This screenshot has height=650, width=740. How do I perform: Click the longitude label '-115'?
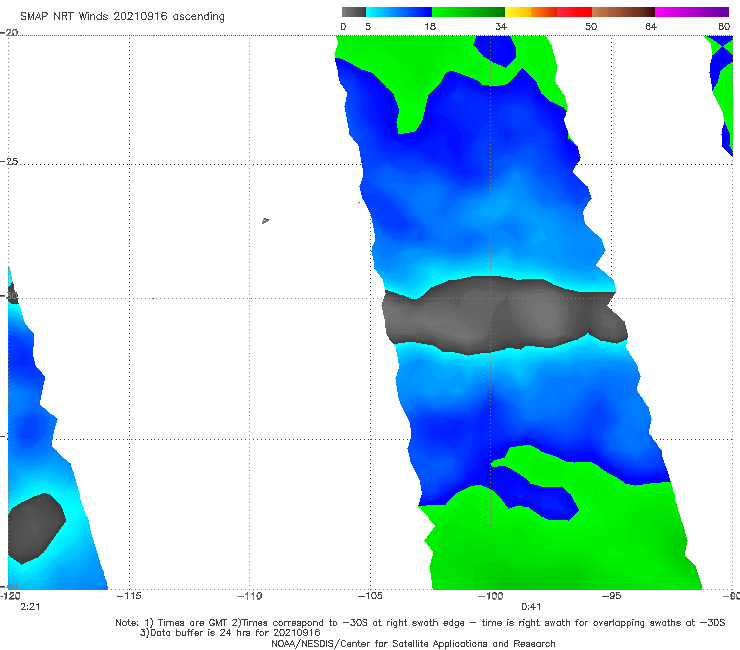129,596
